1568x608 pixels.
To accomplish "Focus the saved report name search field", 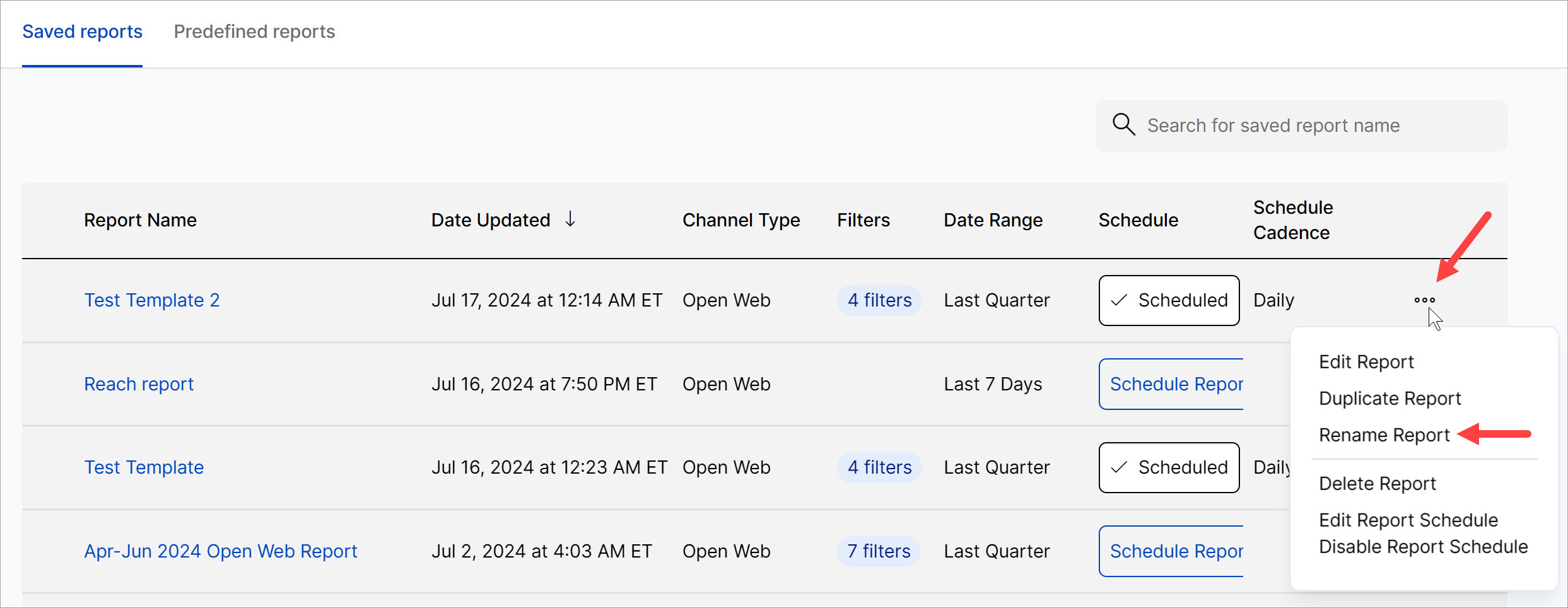I will [1312, 126].
